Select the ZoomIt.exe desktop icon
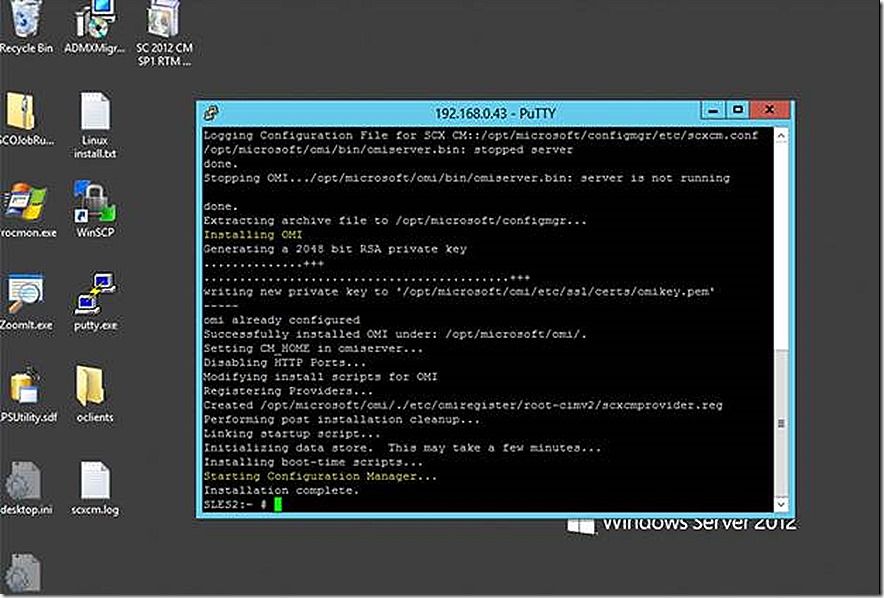 25,302
